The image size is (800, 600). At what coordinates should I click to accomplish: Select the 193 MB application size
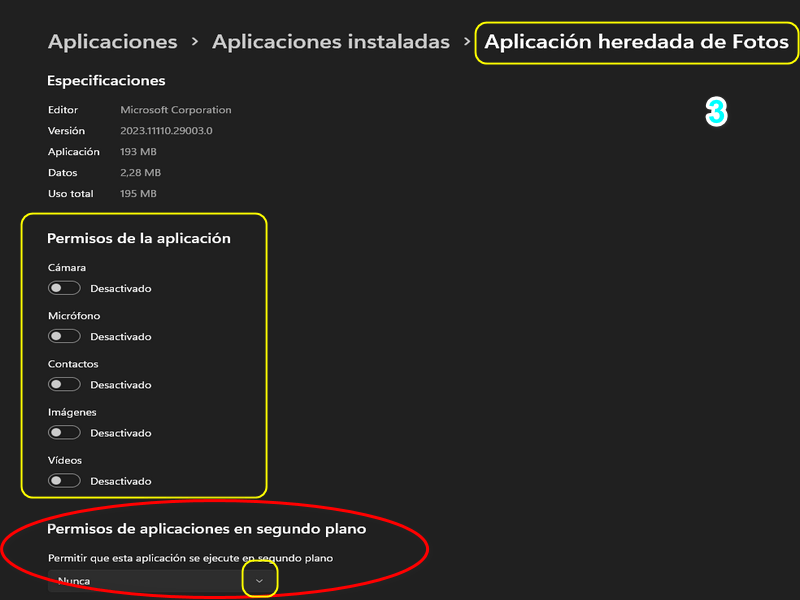tap(138, 152)
